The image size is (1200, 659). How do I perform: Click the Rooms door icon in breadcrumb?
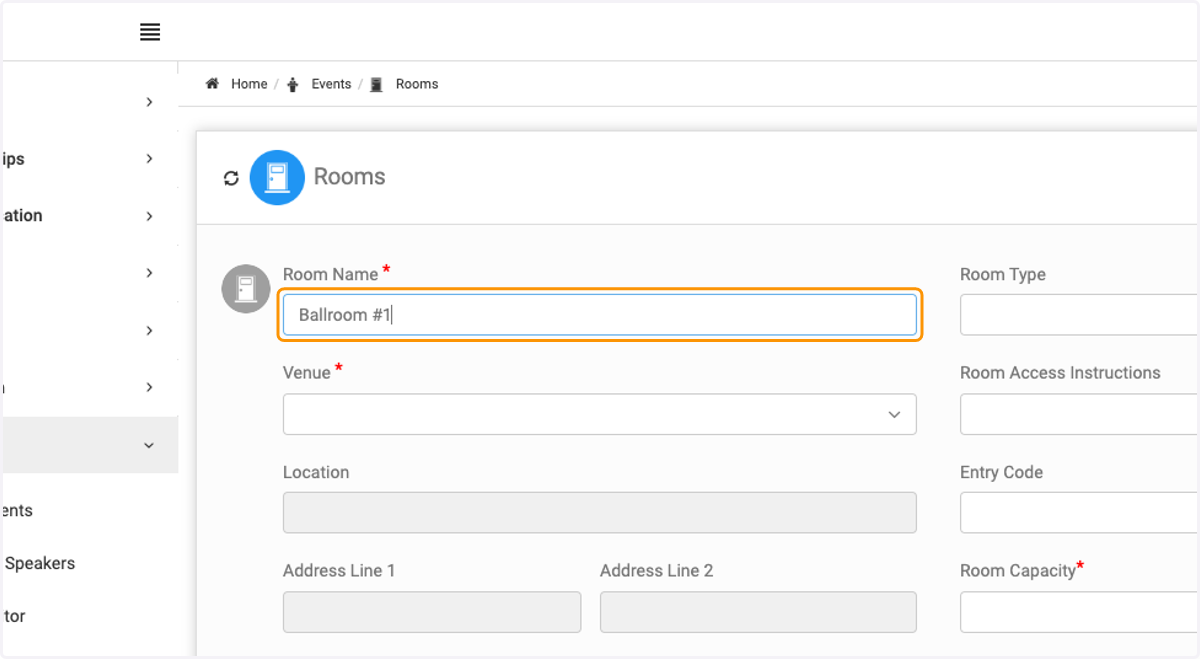376,85
